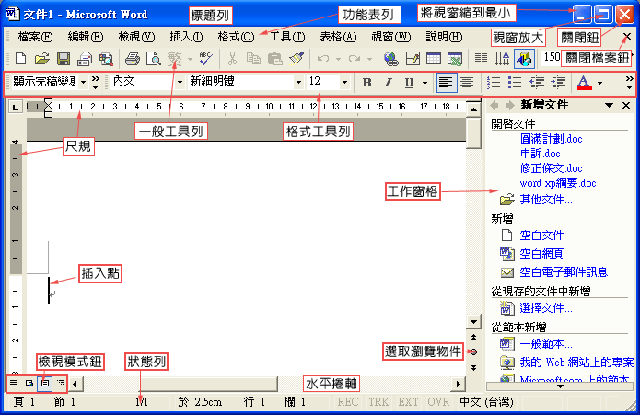Click the numbered list icon

coord(492,82)
